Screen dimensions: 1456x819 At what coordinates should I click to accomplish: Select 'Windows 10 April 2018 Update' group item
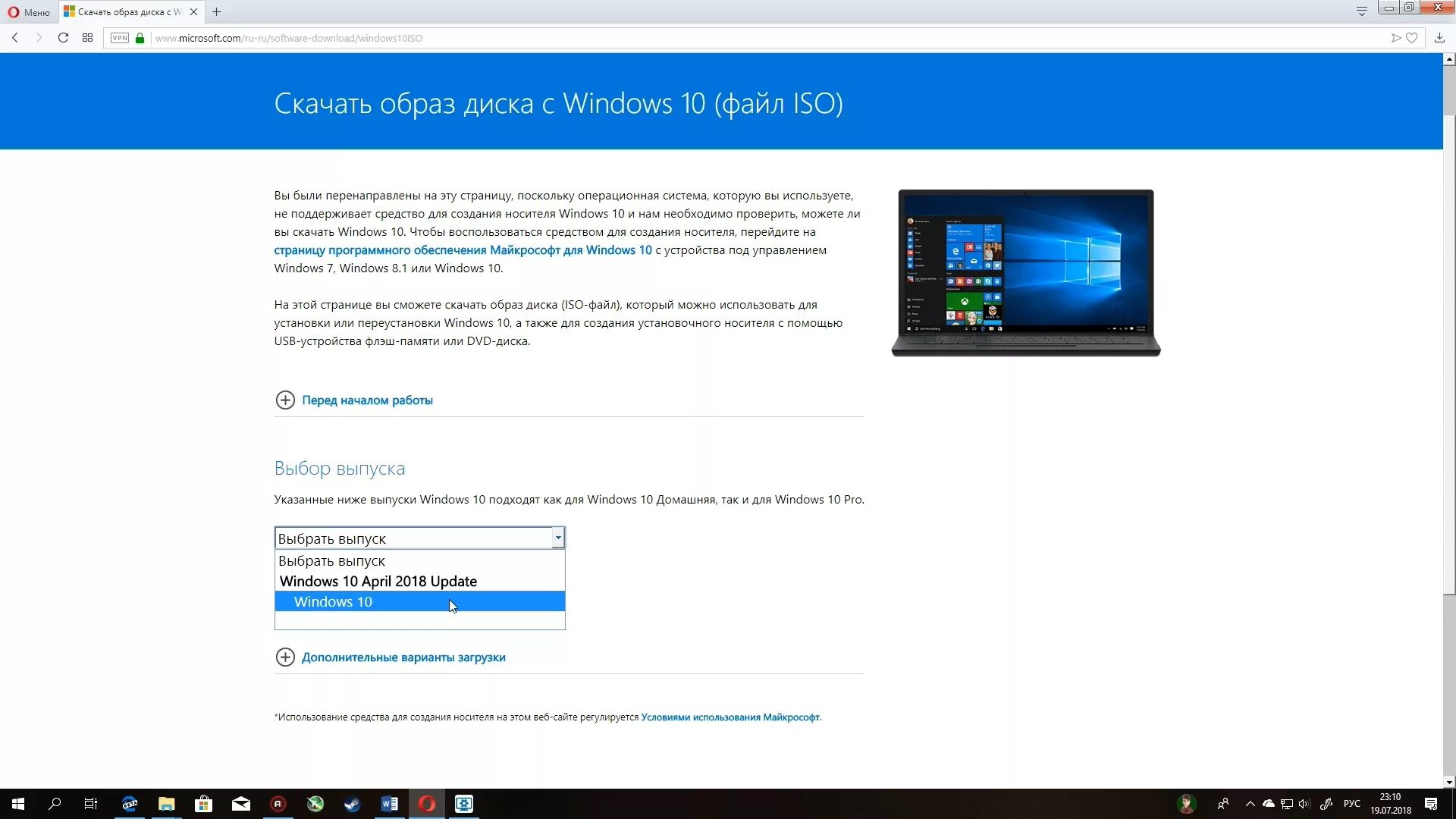pyautogui.click(x=419, y=582)
